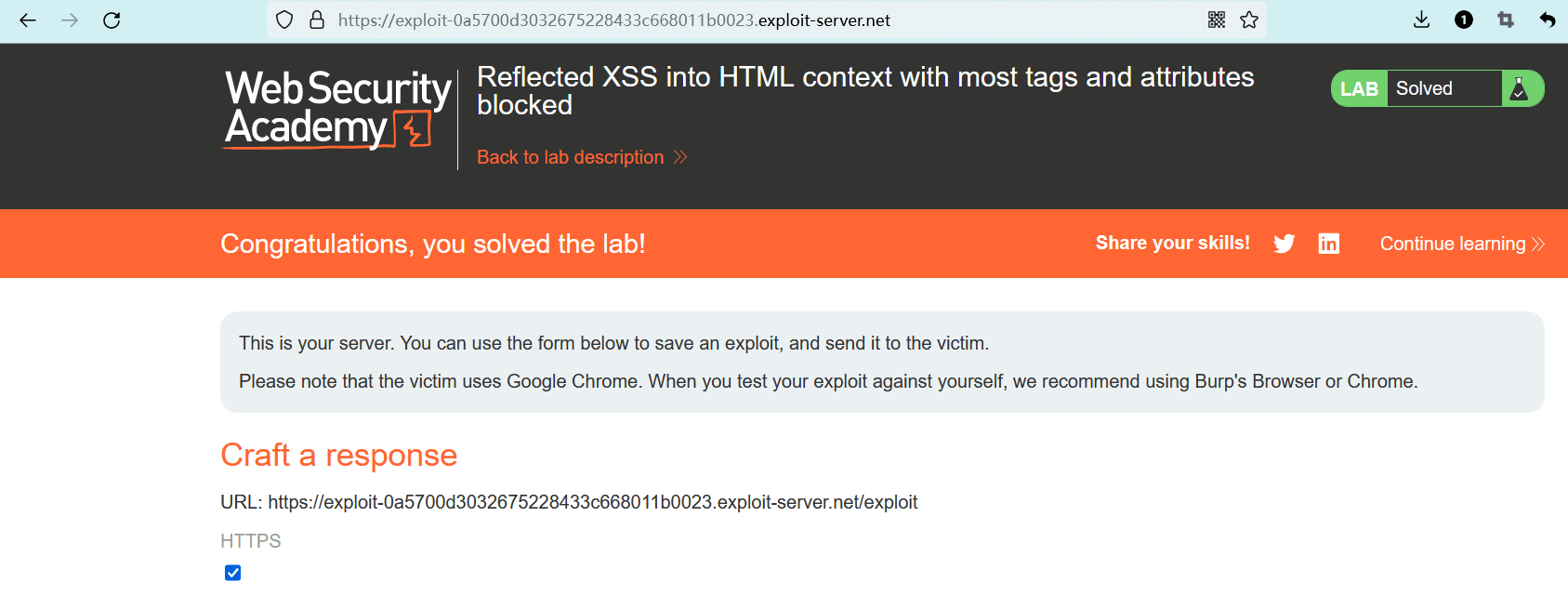The height and width of the screenshot is (596, 1568).
Task: Click the crop screenshot icon in toolbar
Action: 1506,20
